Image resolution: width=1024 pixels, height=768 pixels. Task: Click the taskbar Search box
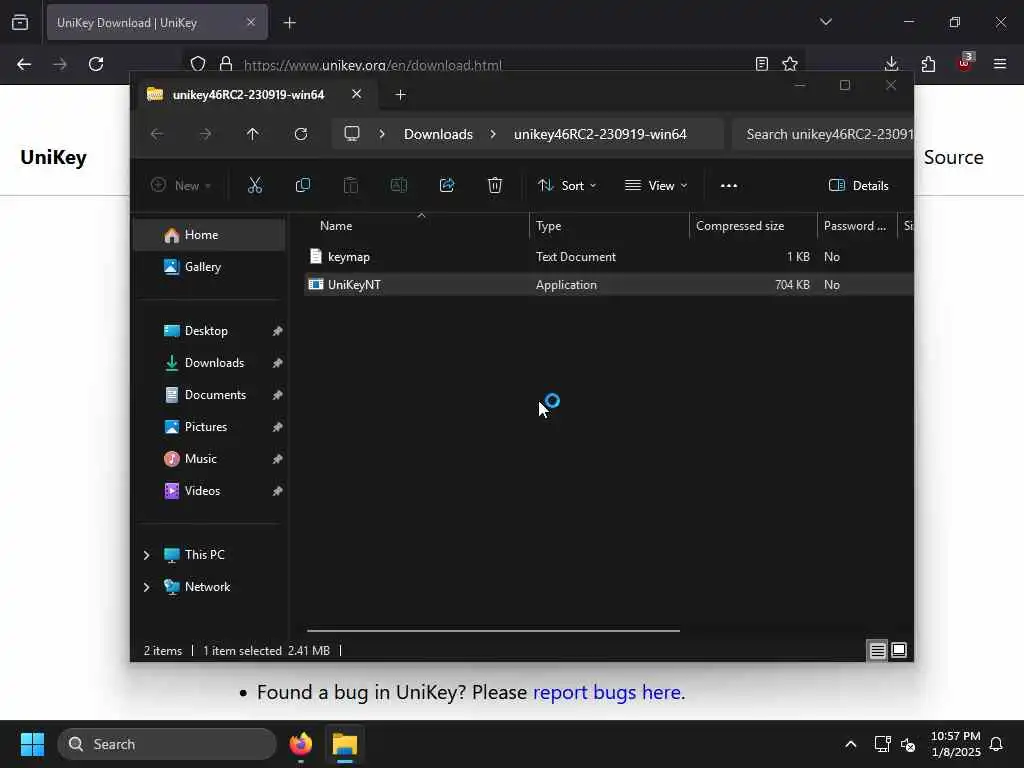pyautogui.click(x=167, y=744)
